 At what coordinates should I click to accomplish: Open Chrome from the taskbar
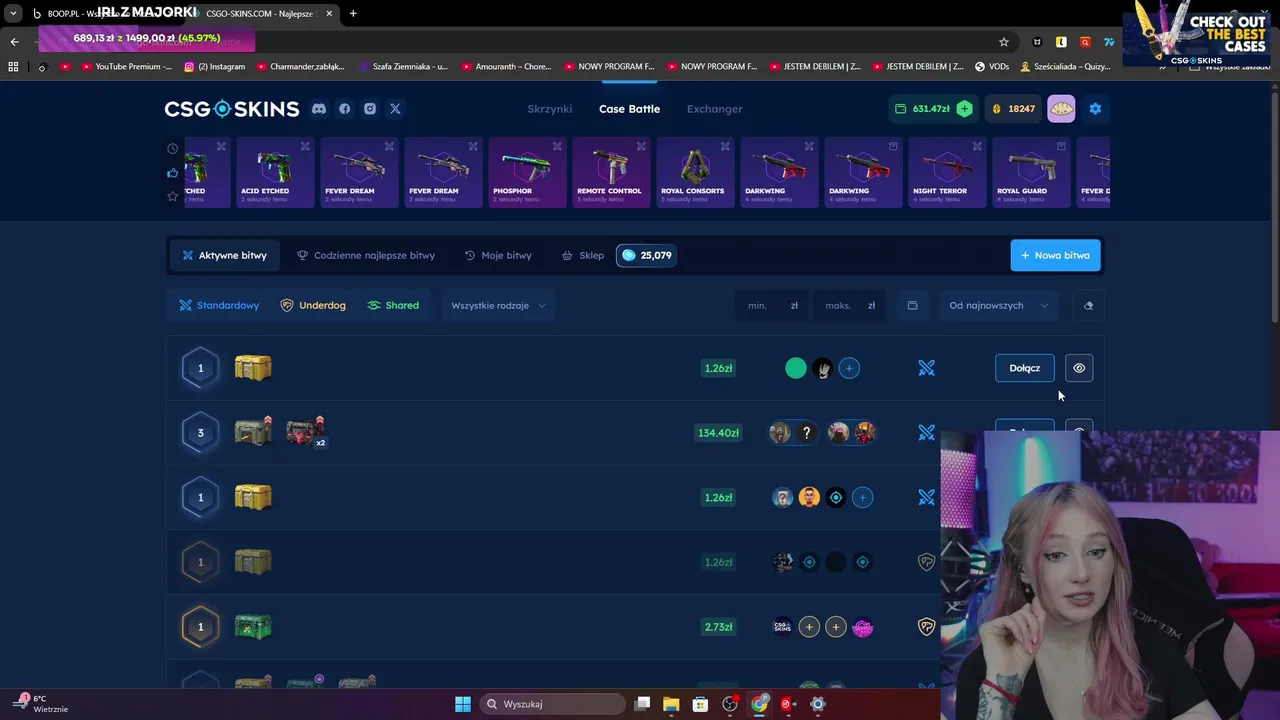click(x=760, y=704)
